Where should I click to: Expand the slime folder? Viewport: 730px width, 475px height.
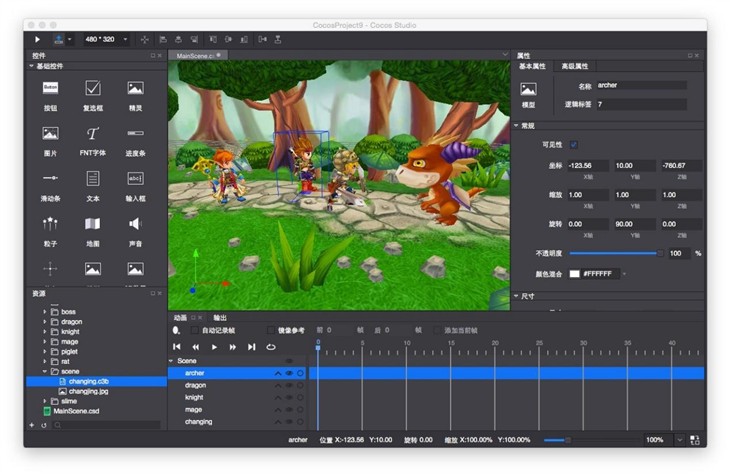pos(45,401)
